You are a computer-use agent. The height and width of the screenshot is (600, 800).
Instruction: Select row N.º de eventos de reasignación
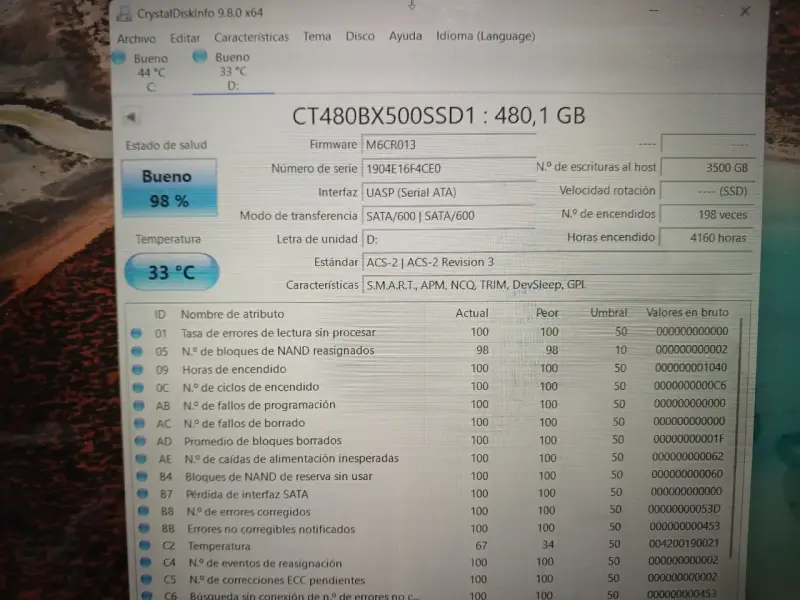tap(435, 562)
